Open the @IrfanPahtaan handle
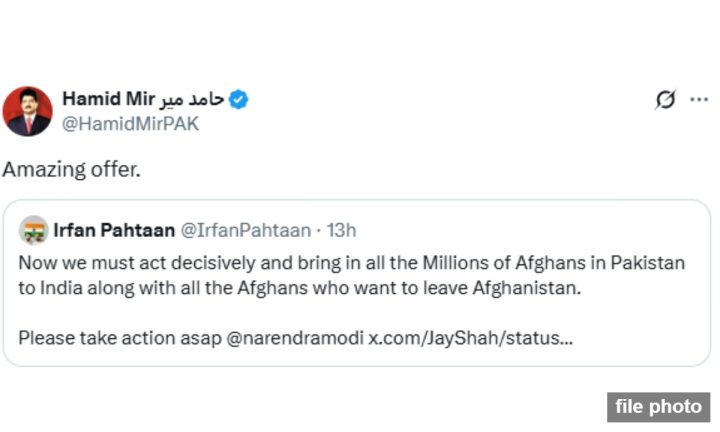This screenshot has height=432, width=720. point(245,231)
